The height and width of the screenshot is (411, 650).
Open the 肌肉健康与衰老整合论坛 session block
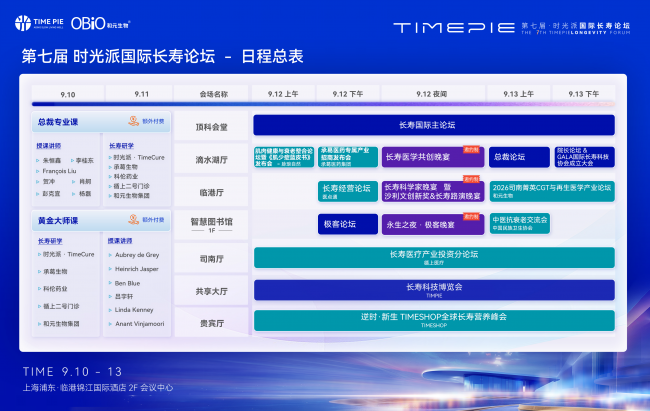(284, 157)
